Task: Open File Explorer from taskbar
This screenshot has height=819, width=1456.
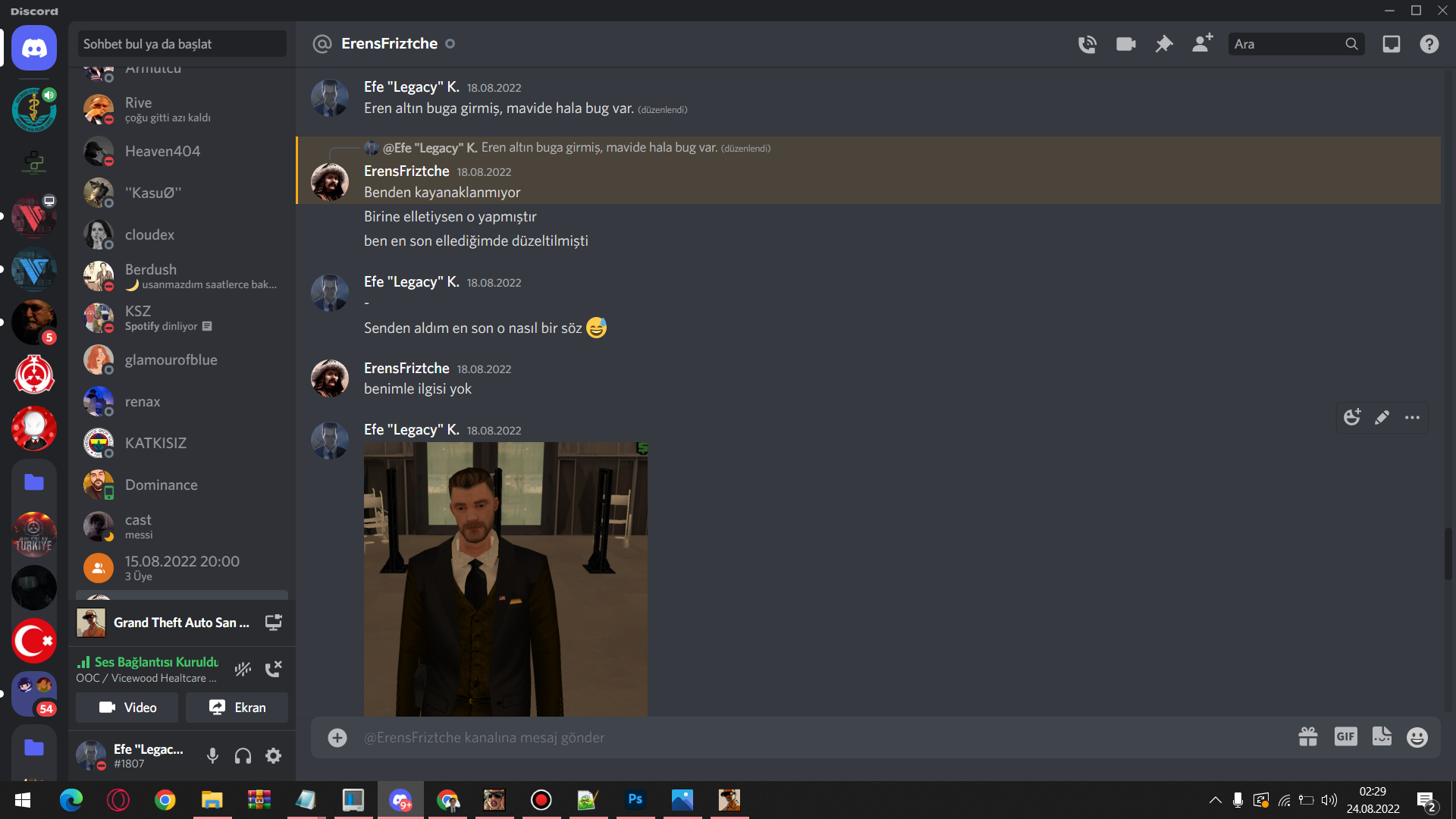Action: click(x=212, y=800)
